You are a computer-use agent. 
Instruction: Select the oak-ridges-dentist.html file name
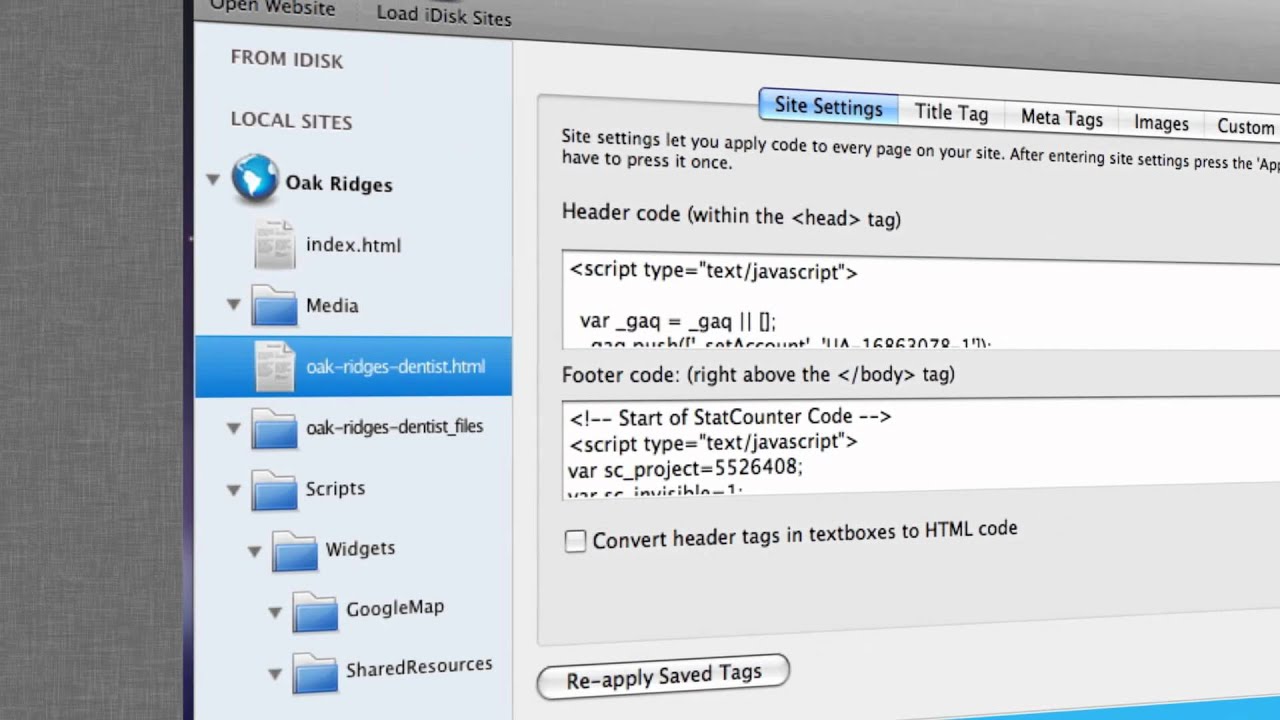click(395, 366)
